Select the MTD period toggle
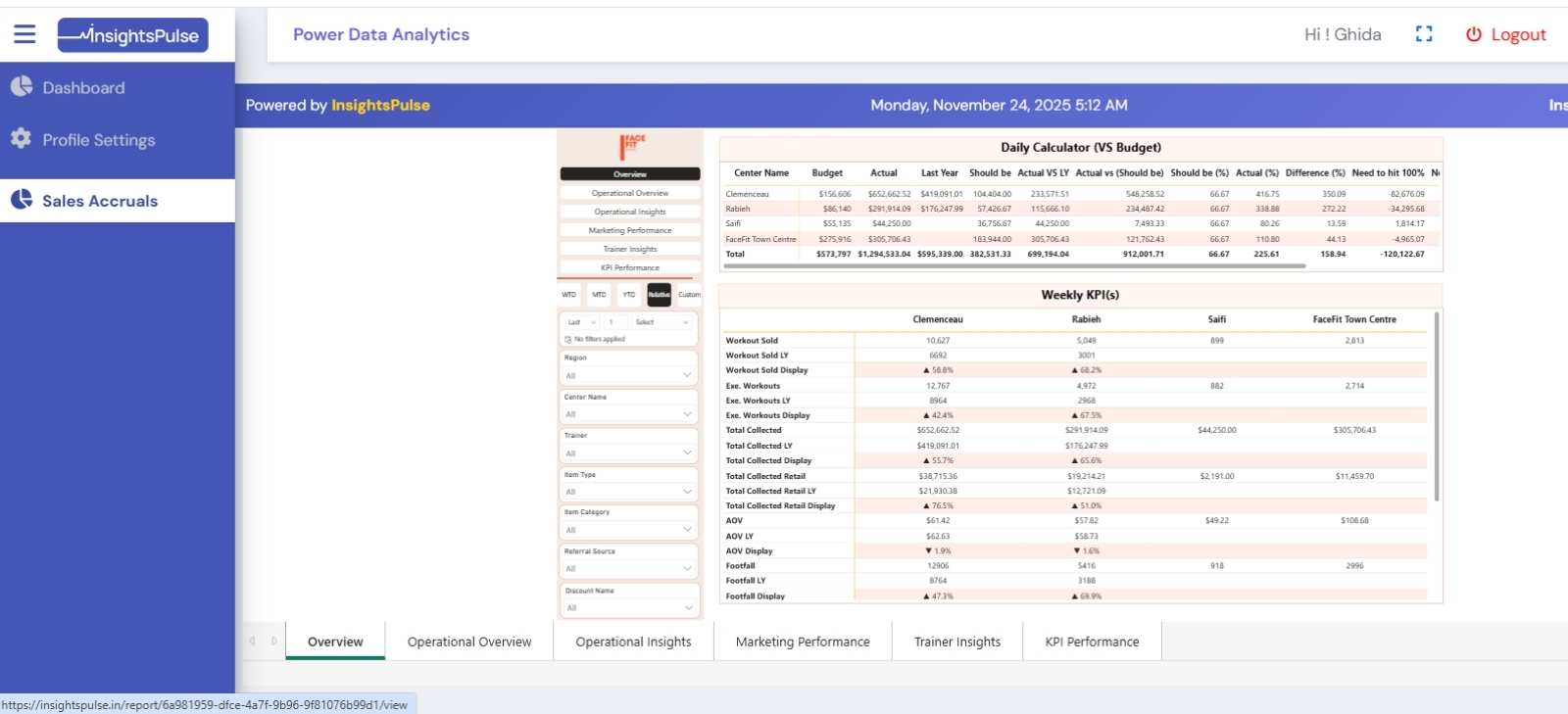Screen dimensions: 1568x714 (x=599, y=295)
